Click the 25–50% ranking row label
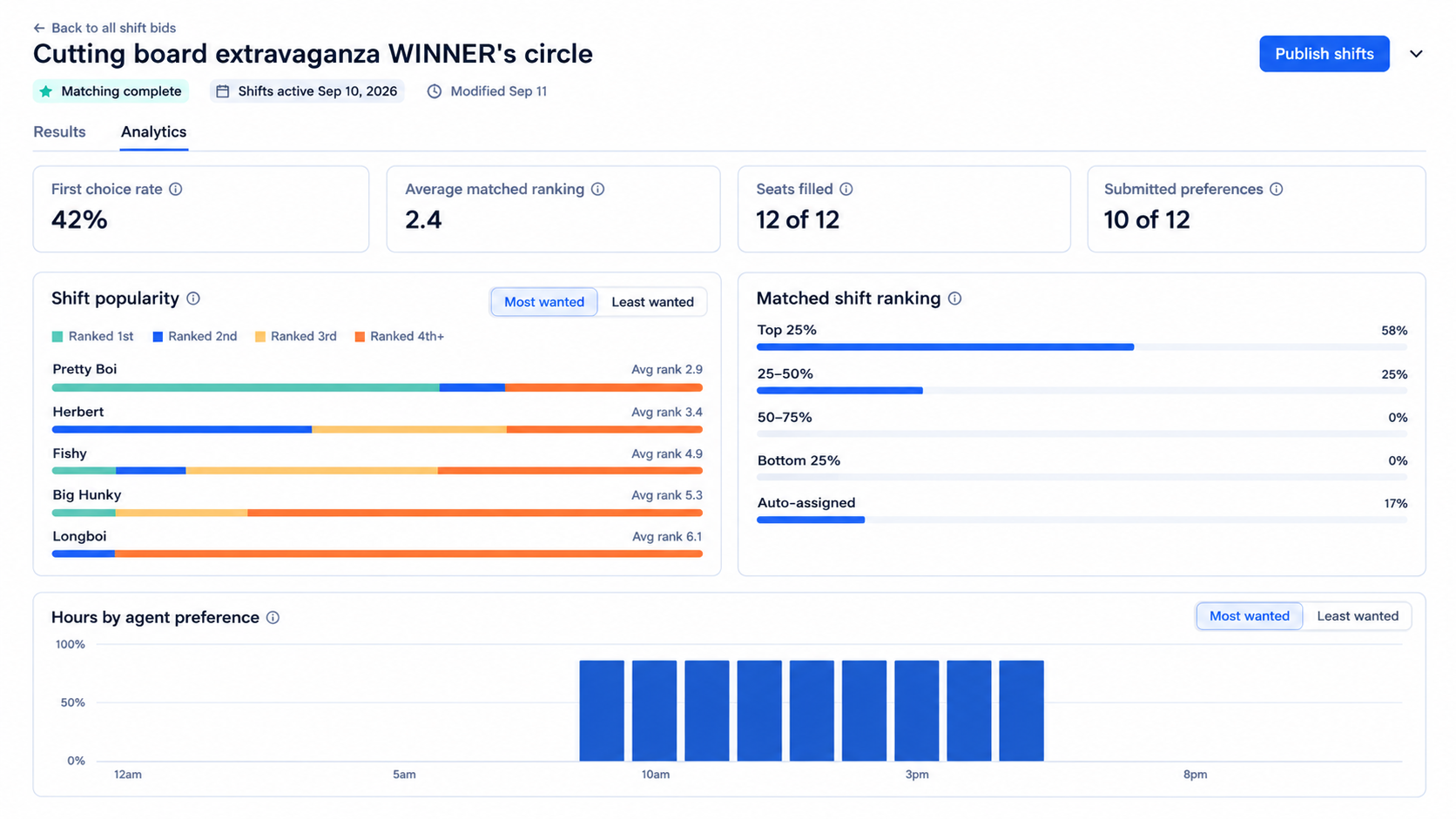This screenshot has height=819, width=1456. coord(785,374)
